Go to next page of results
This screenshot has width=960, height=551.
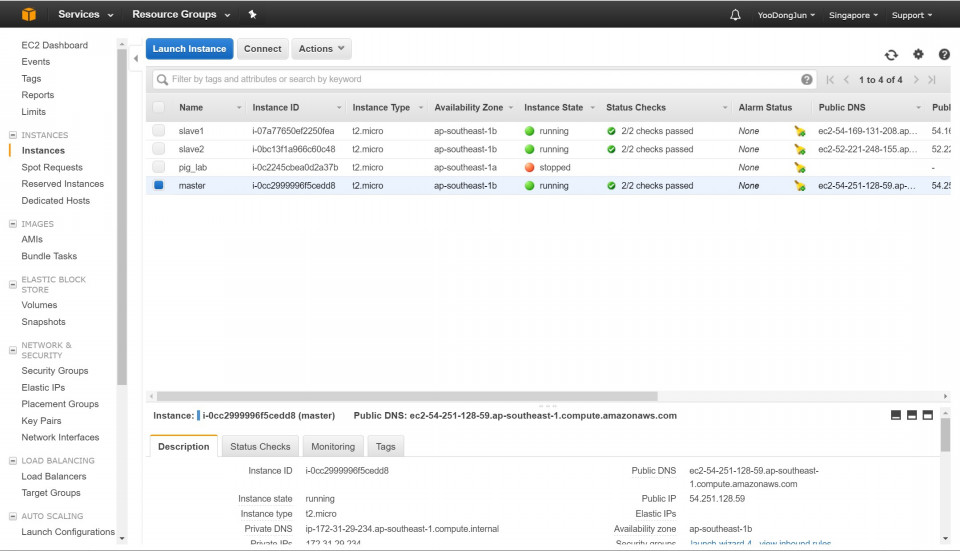[x=916, y=80]
